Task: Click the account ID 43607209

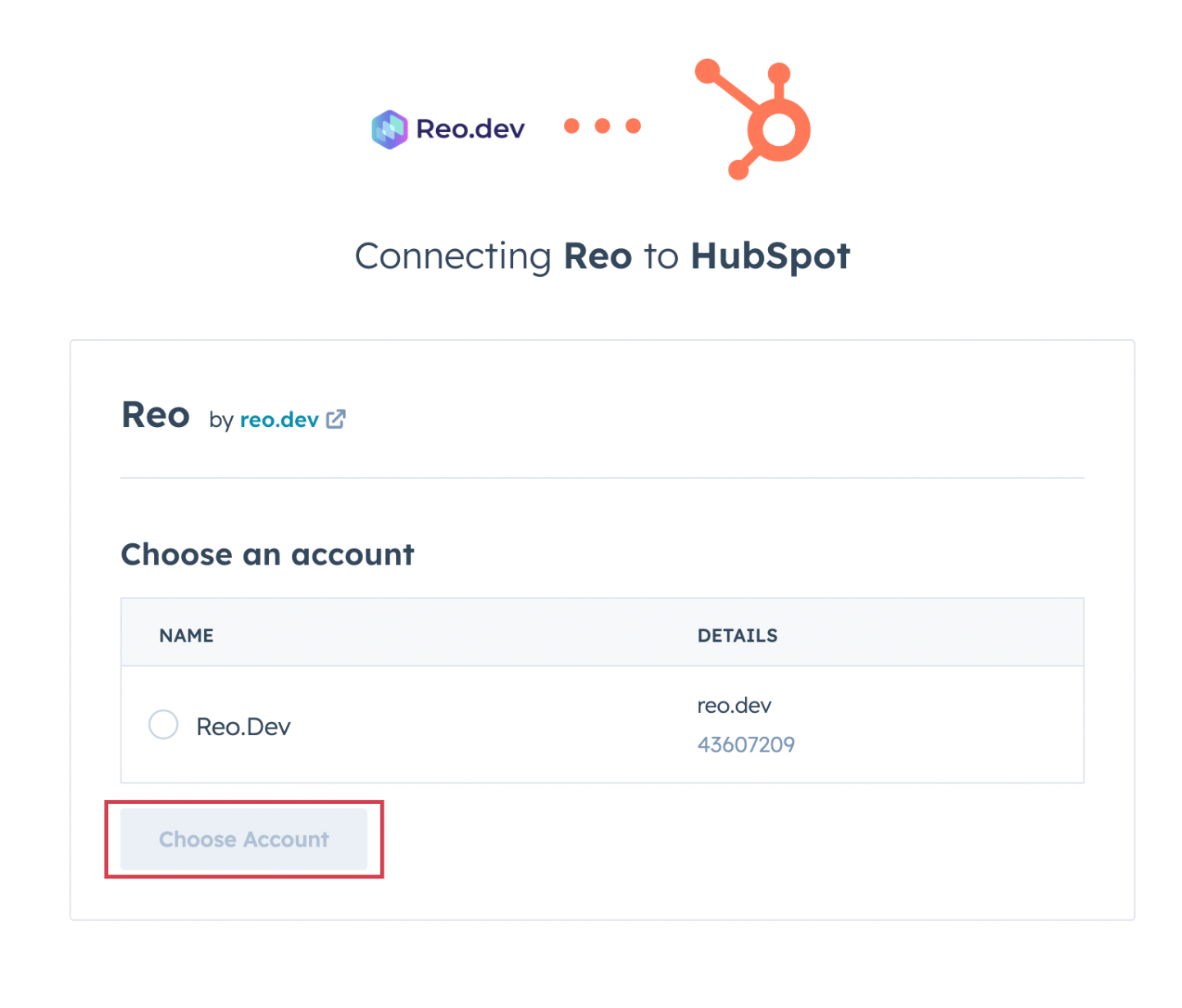Action: [746, 745]
